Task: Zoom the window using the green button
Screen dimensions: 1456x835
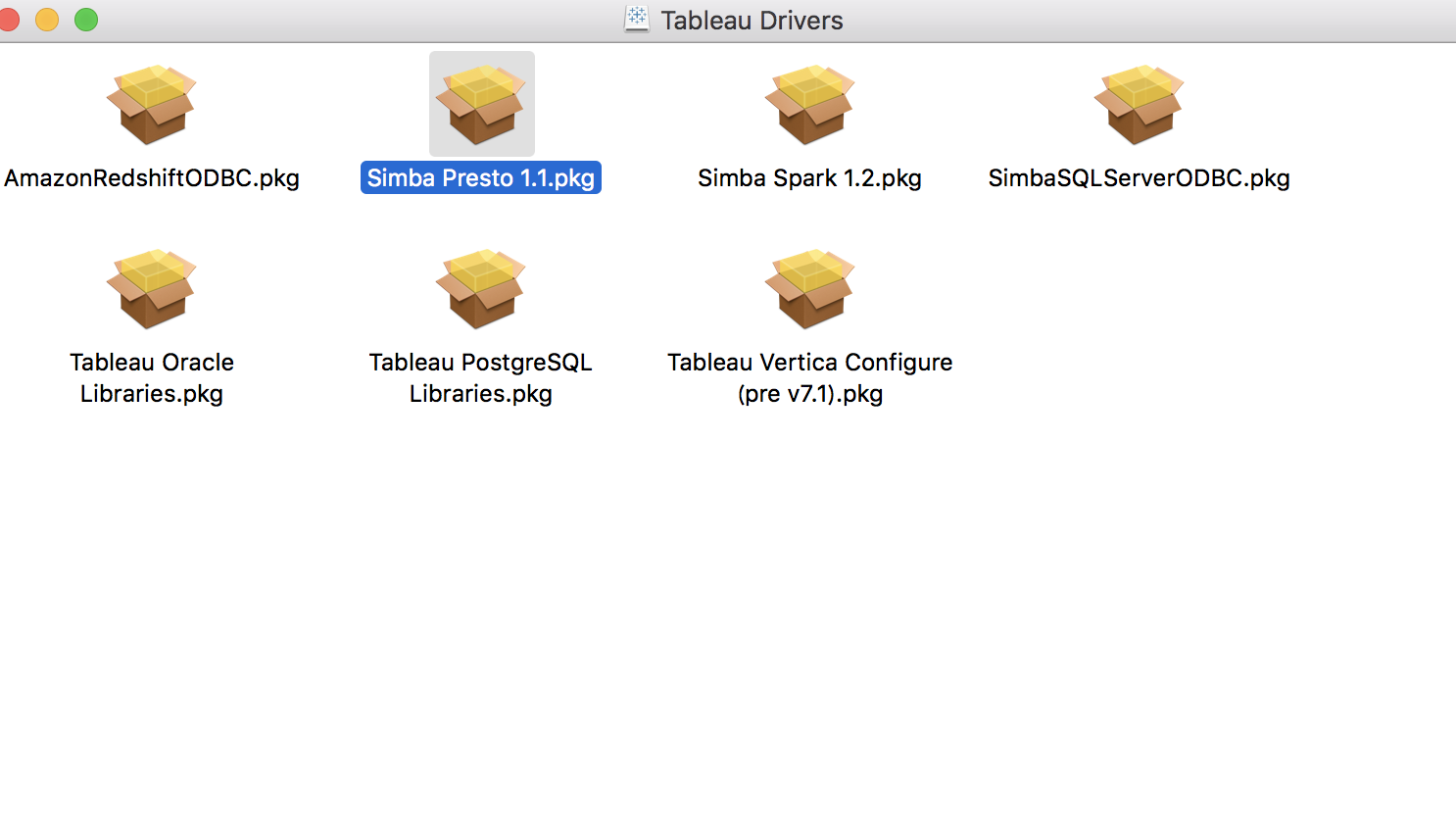Action: (x=86, y=20)
